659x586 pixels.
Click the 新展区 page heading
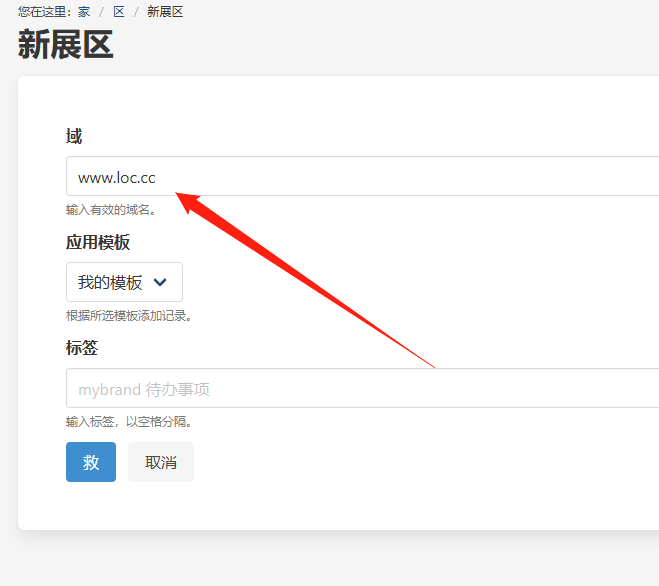pyautogui.click(x=66, y=46)
